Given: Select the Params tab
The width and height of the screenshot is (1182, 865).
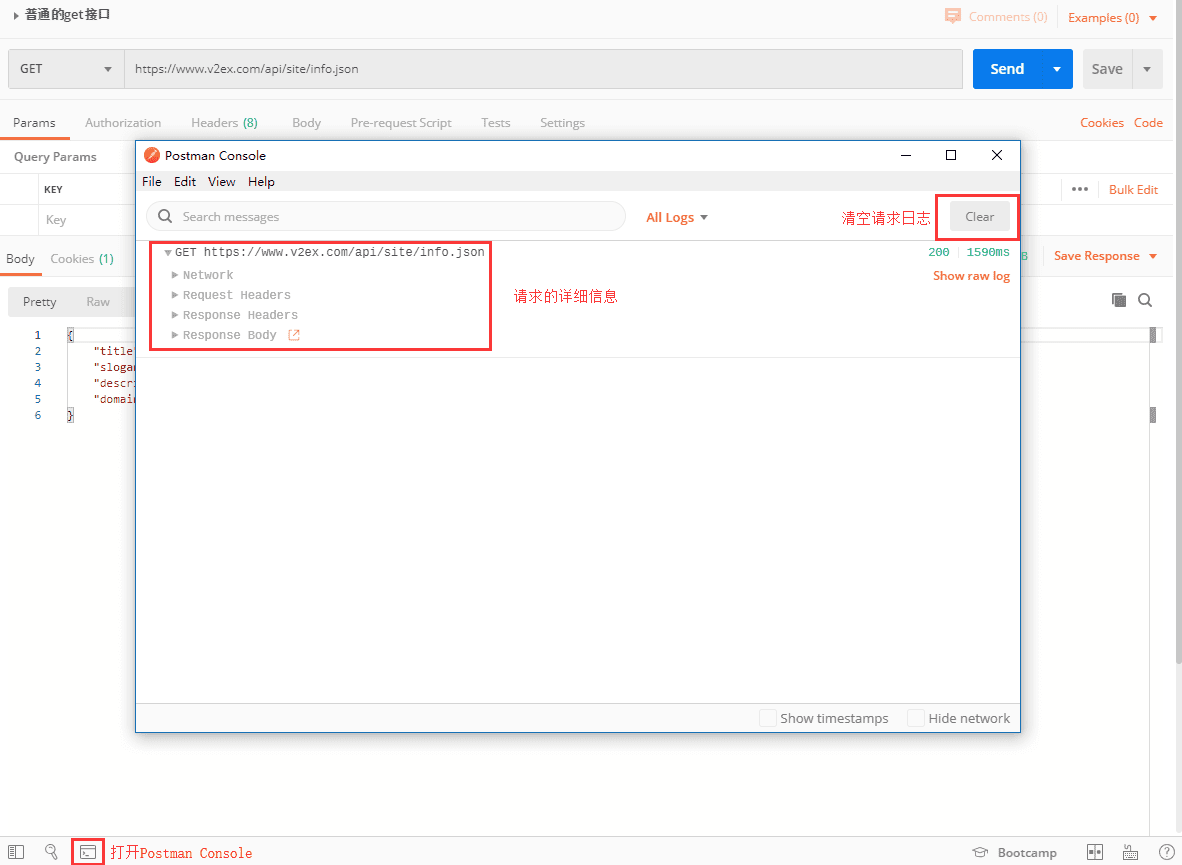Looking at the screenshot, I should [x=34, y=122].
